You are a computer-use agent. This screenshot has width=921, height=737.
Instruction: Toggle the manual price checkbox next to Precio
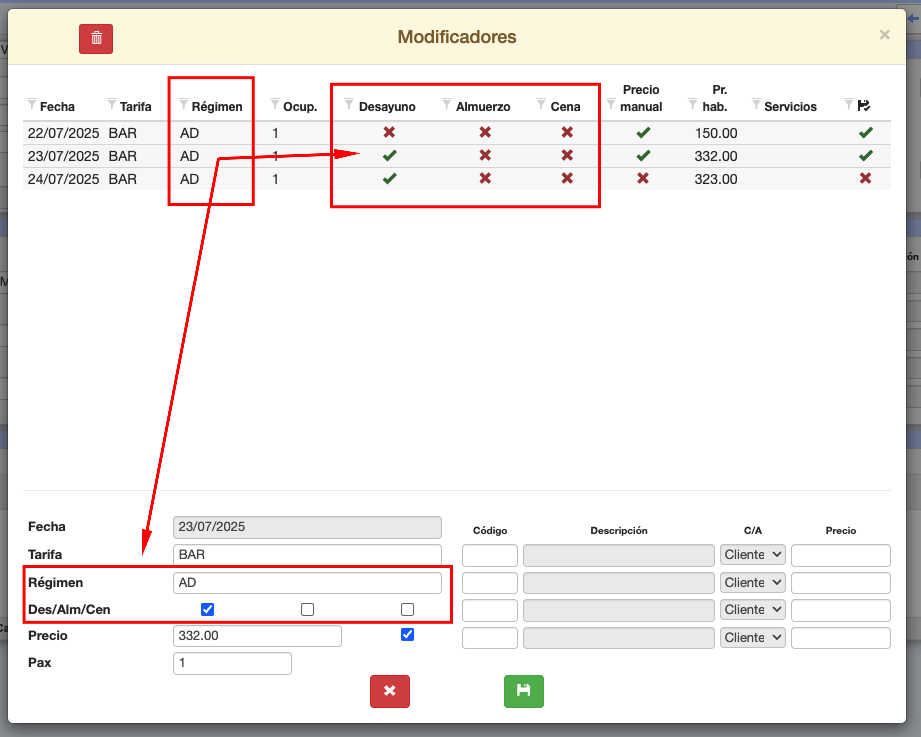coord(407,635)
